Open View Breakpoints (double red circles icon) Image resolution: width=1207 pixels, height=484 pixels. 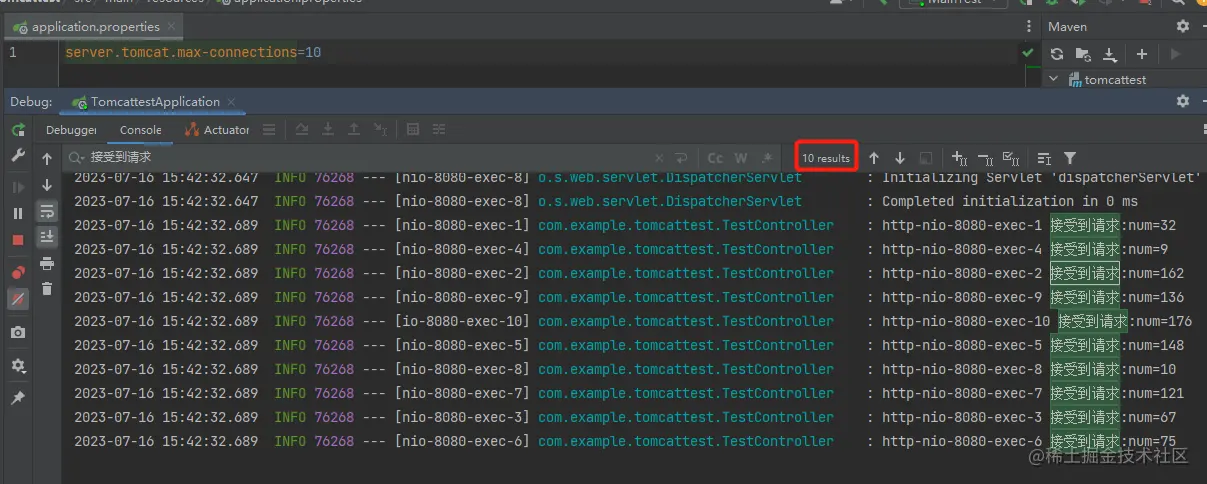coord(18,272)
